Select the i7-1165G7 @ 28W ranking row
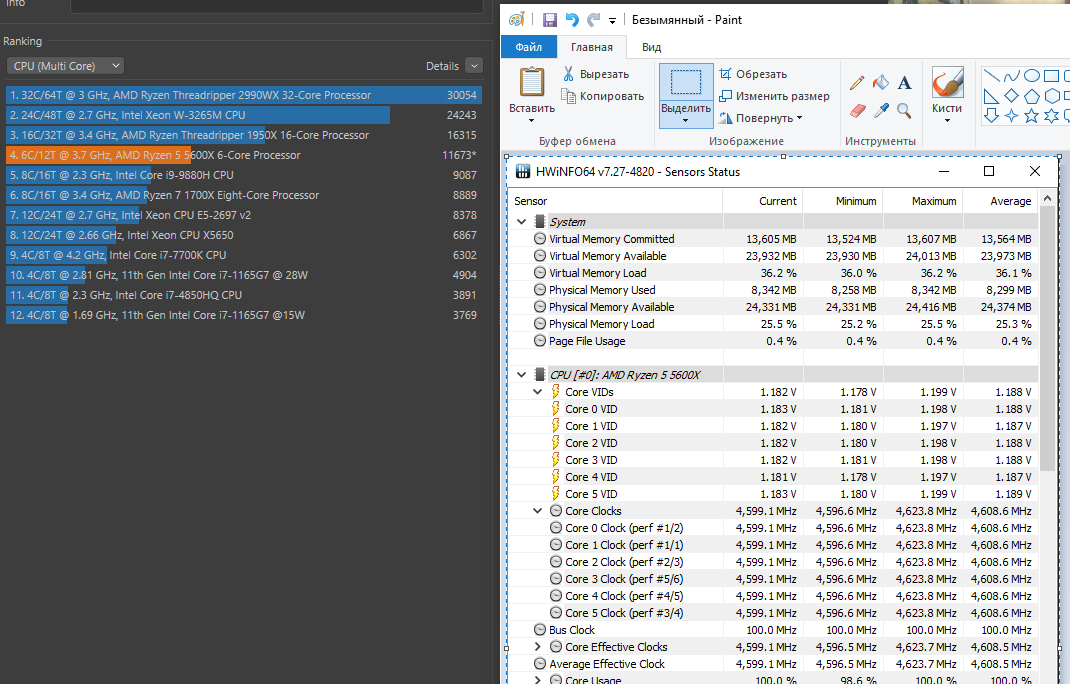Screen dimensions: 1070x684 click(x=244, y=274)
